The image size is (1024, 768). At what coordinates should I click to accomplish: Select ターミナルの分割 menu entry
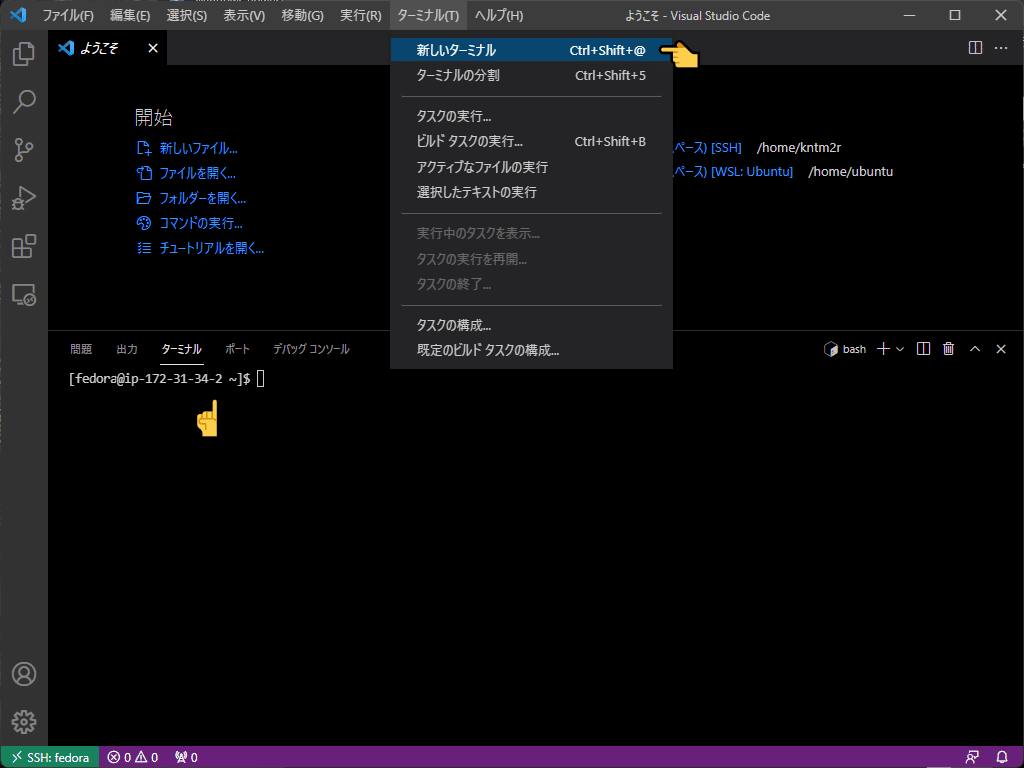click(532, 75)
